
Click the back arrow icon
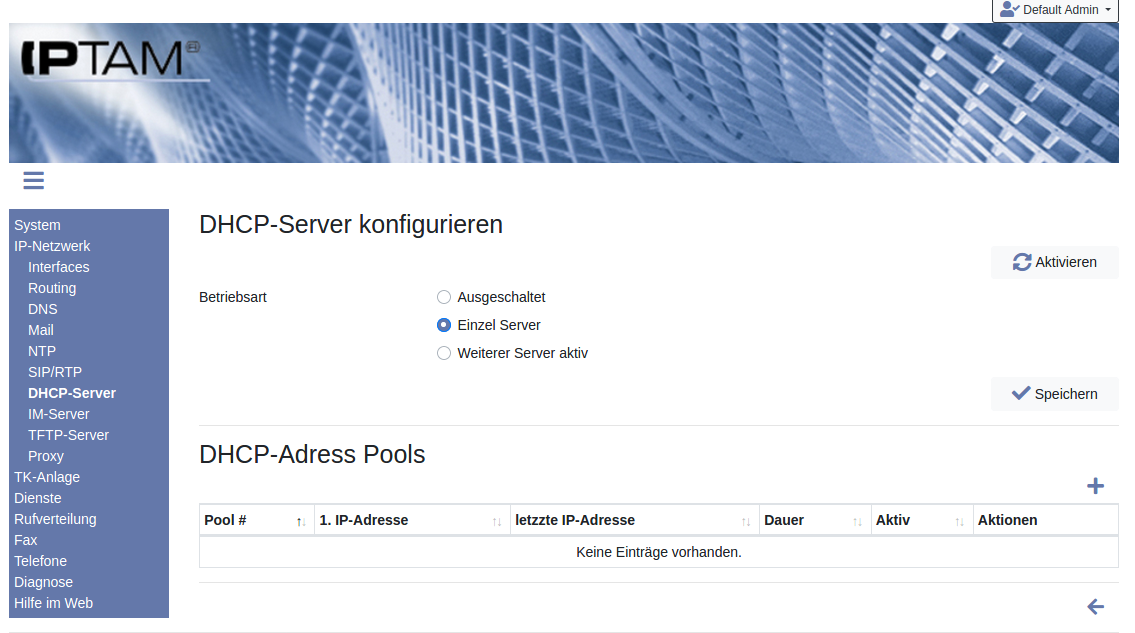click(x=1095, y=607)
